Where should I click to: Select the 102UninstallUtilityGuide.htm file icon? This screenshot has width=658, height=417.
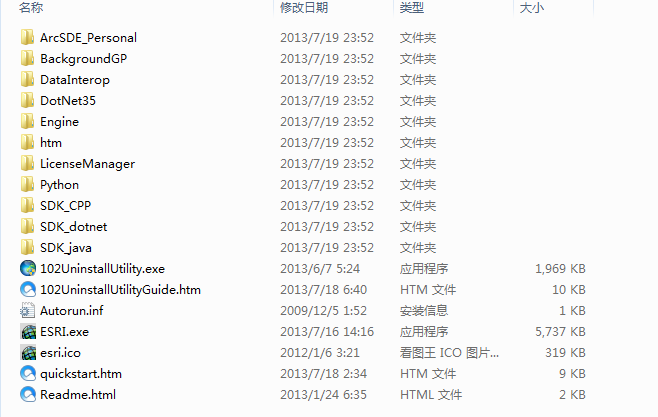point(28,289)
